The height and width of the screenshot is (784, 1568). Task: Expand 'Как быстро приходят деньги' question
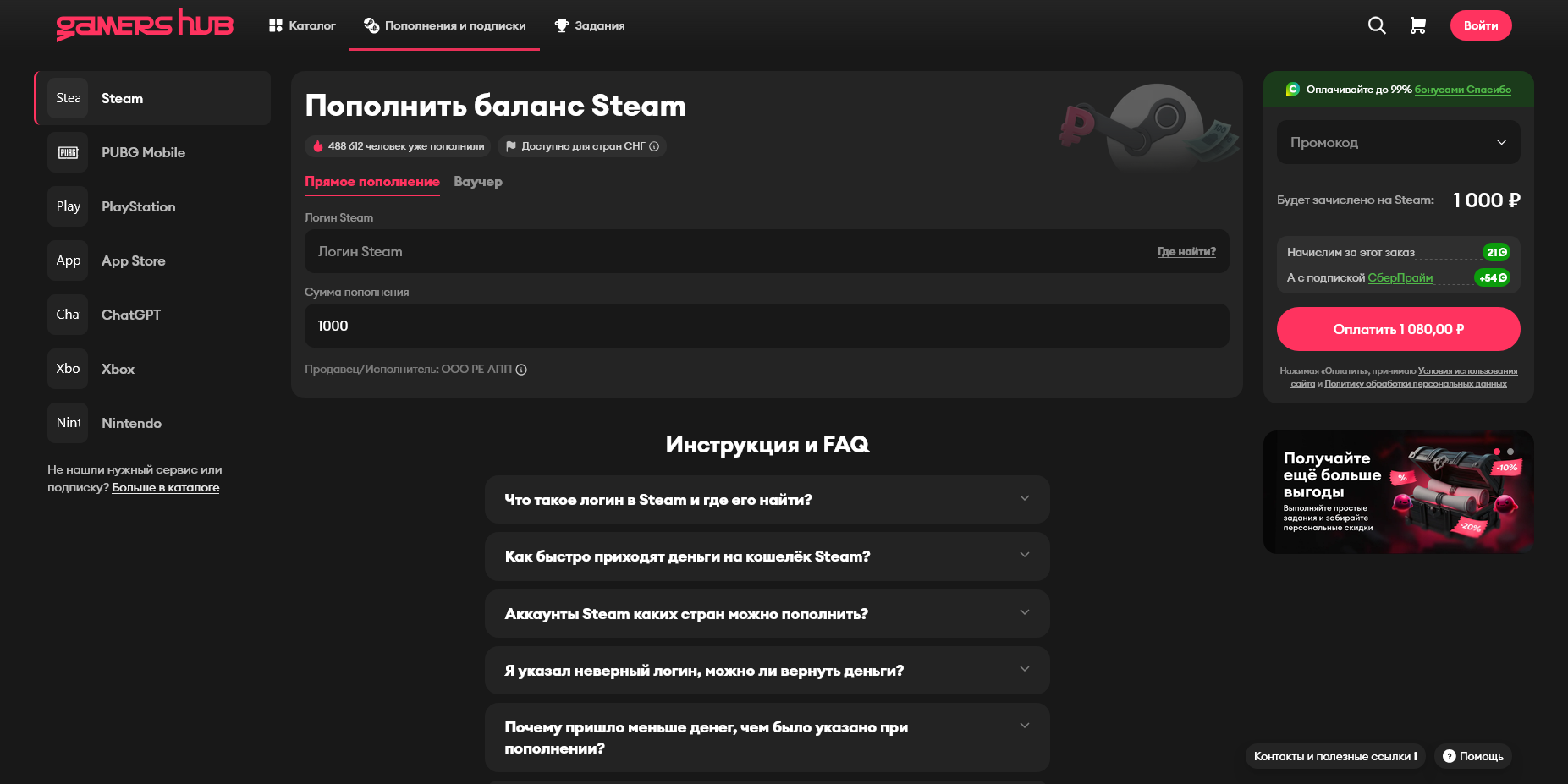(x=767, y=556)
